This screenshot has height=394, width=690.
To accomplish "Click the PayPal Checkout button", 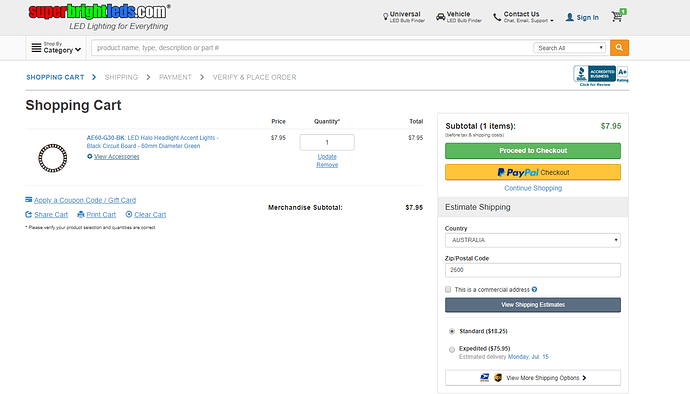I will coord(533,172).
